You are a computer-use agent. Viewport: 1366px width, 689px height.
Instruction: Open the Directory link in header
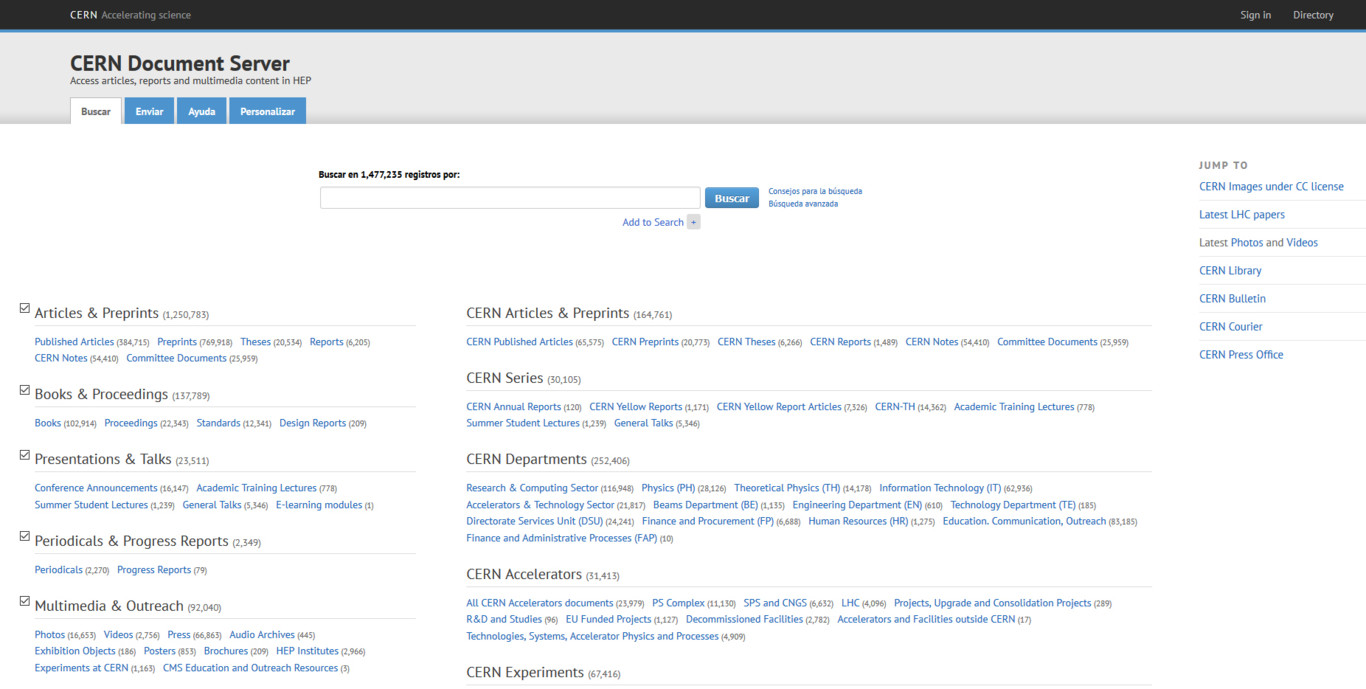[1313, 15]
